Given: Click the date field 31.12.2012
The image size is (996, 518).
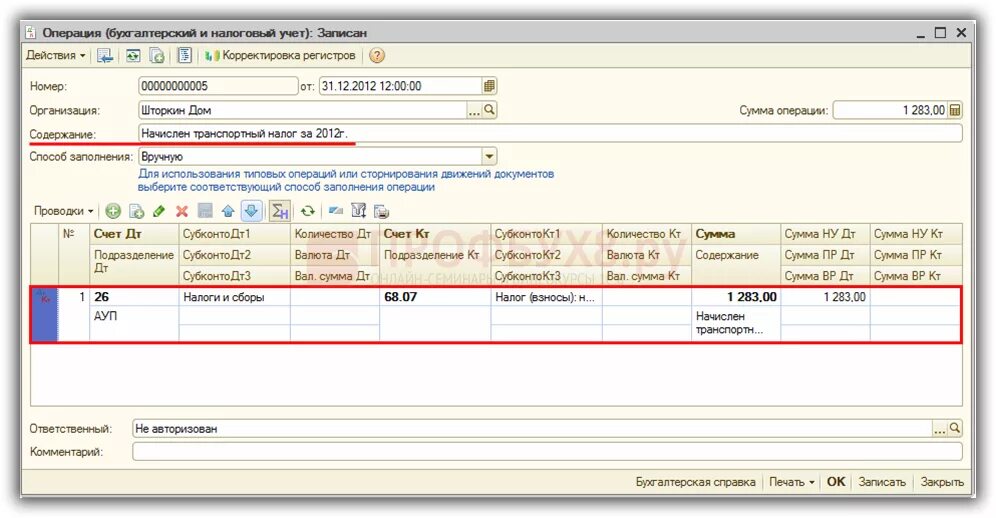Looking at the screenshot, I should tap(400, 86).
